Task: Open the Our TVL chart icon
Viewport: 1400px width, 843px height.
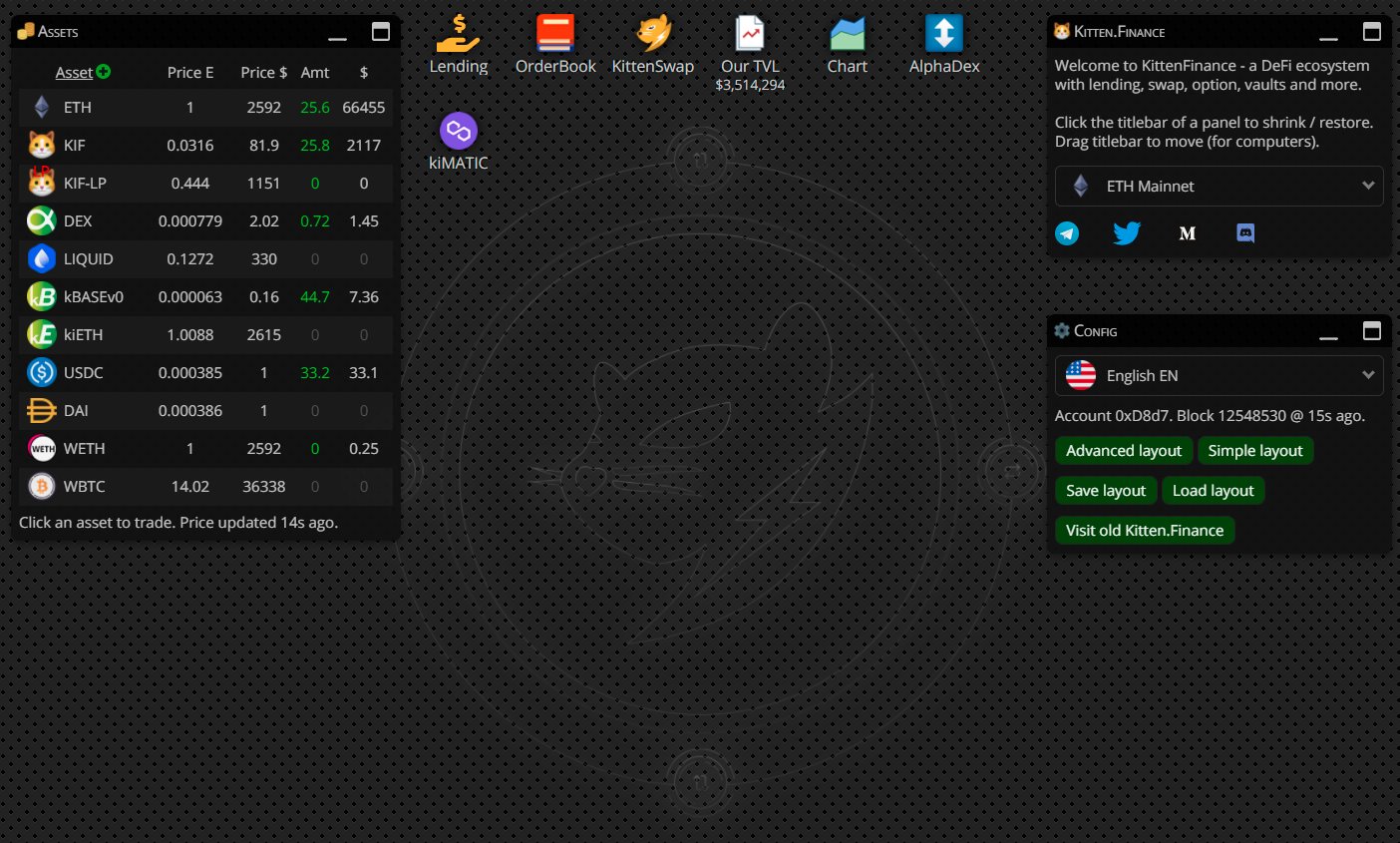Action: (750, 34)
